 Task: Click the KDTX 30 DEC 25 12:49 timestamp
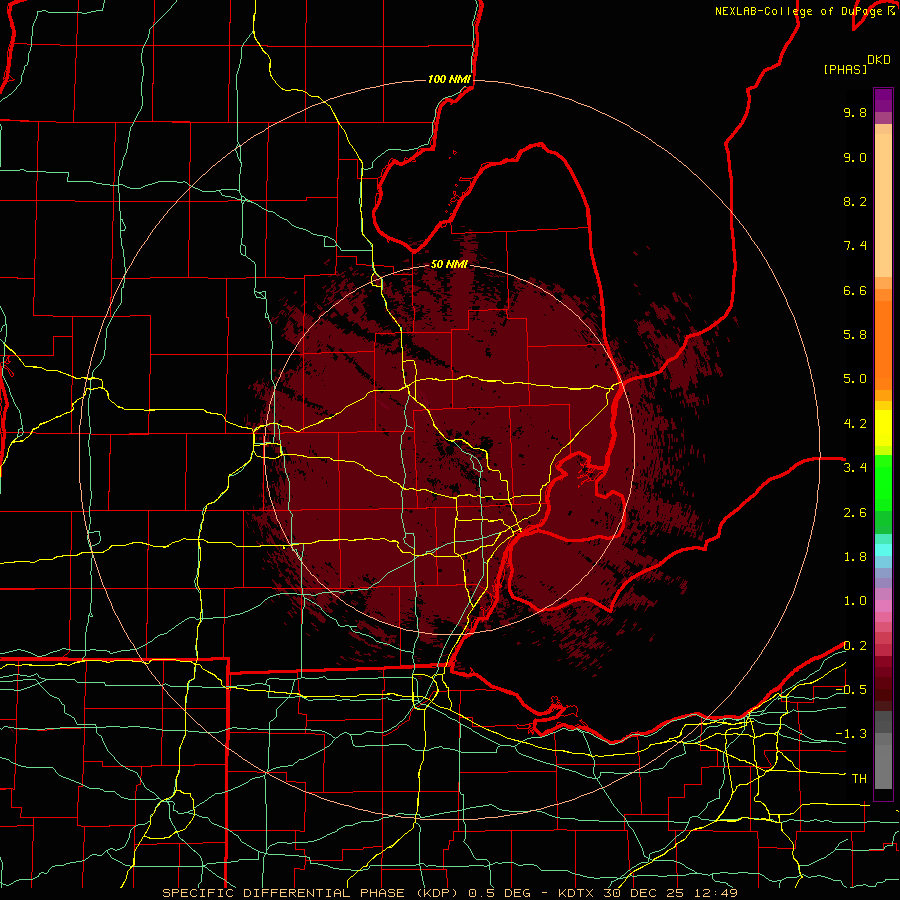647,893
